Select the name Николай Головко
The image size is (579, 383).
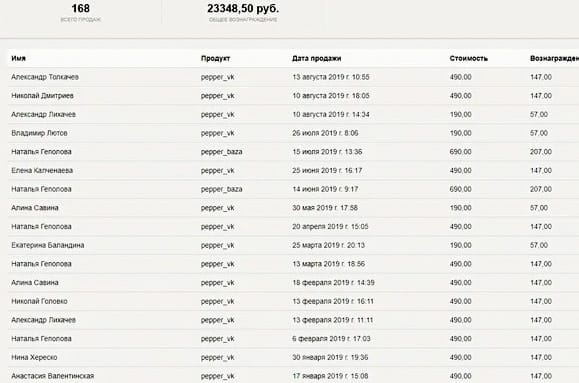coord(39,301)
